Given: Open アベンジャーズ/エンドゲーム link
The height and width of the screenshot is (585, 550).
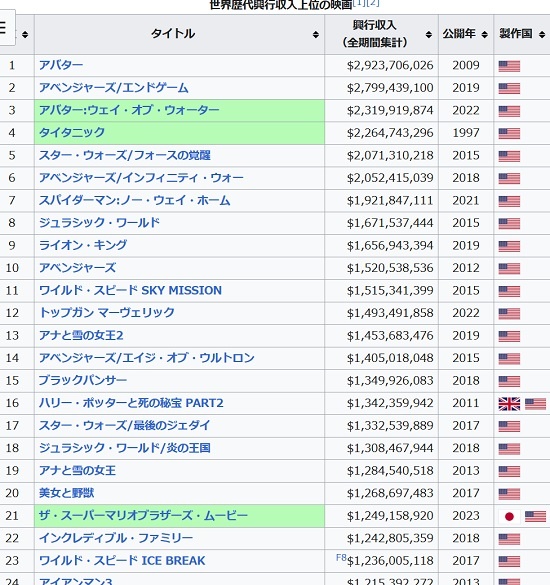Looking at the screenshot, I should coord(114,88).
